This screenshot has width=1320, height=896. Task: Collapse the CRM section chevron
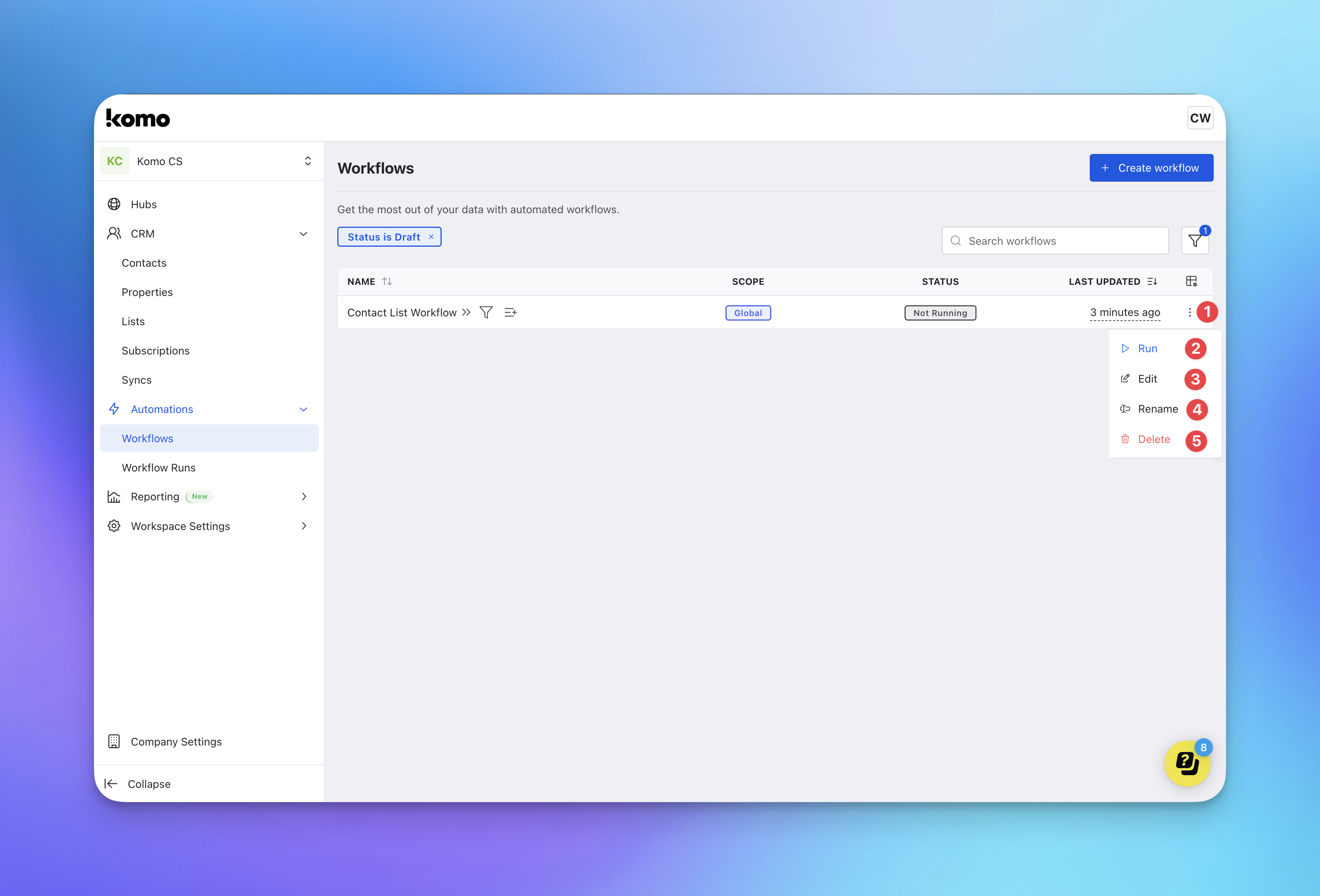click(303, 234)
